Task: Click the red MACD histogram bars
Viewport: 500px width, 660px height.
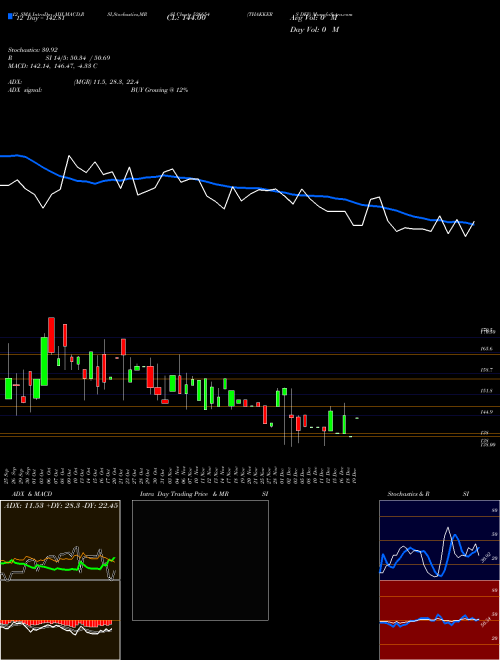Action: [56, 623]
